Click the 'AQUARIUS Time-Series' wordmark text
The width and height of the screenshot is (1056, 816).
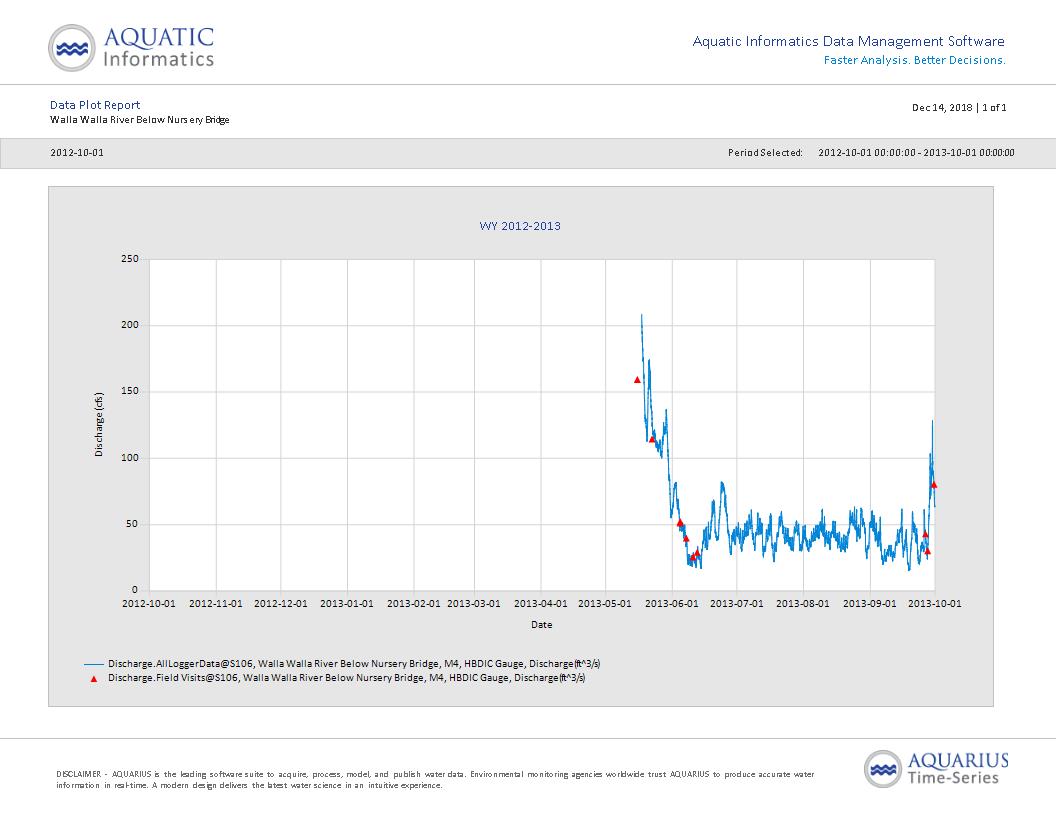pyautogui.click(x=958, y=769)
